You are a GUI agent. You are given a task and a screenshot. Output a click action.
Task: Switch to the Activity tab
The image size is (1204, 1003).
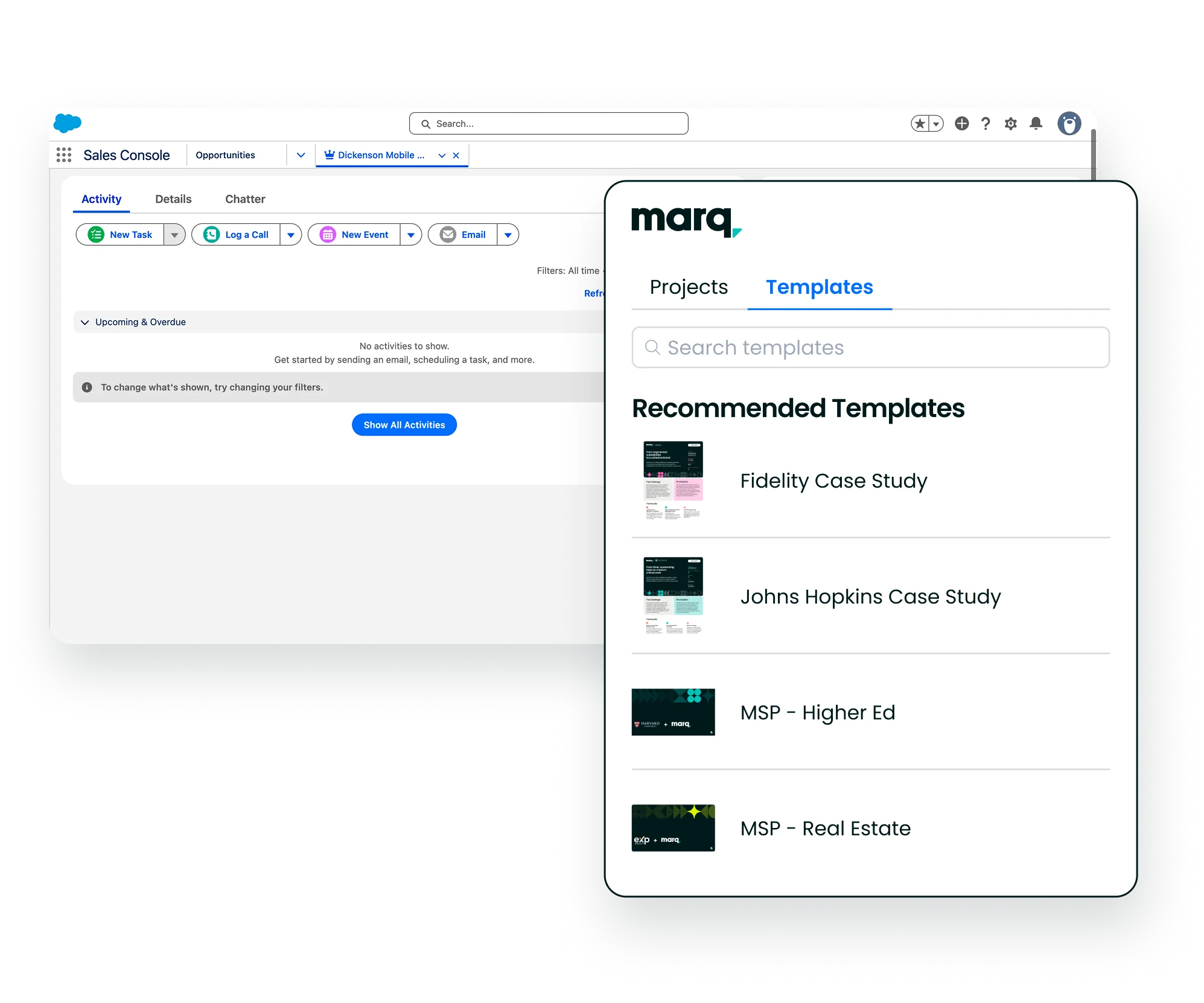(101, 199)
